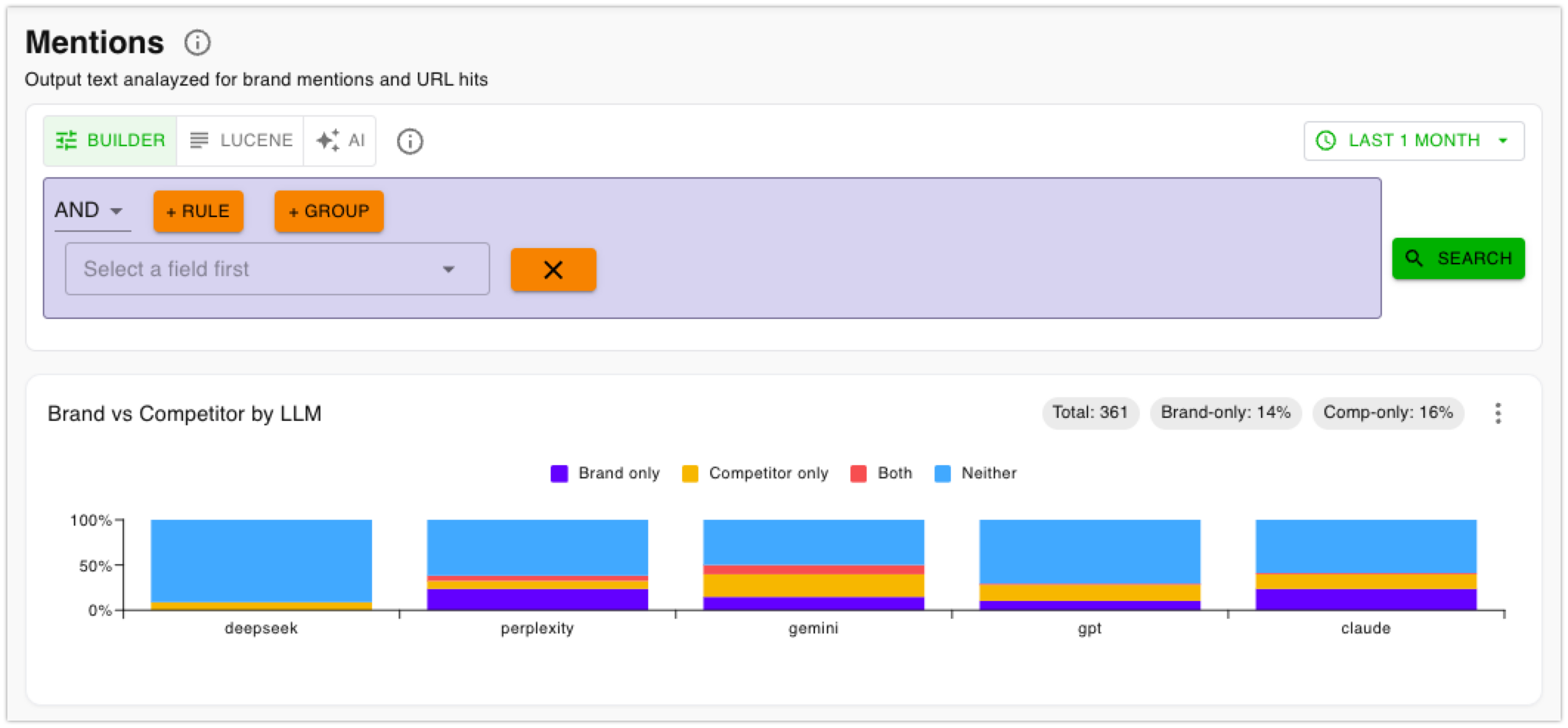Image resolution: width=1568 pixels, height=728 pixels.
Task: Click the + RULE button
Action: [198, 211]
